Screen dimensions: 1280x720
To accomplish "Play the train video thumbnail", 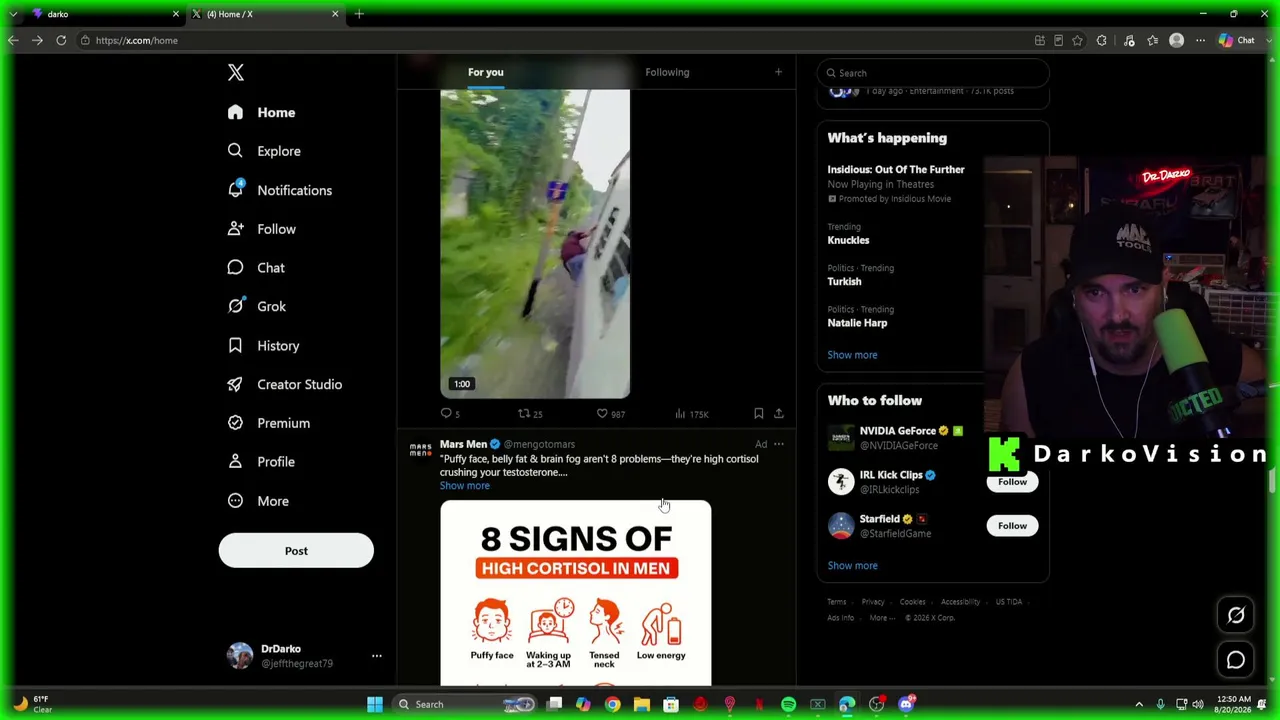I will [535, 245].
